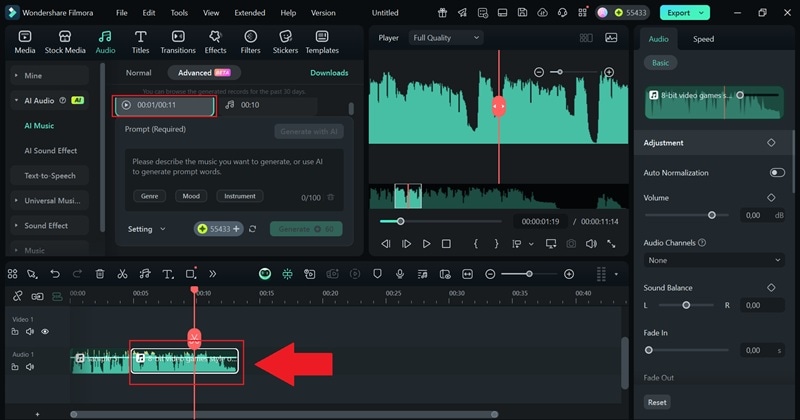Click the marker shield icon in timeline toolbar
The width and height of the screenshot is (800, 420).
click(x=377, y=274)
